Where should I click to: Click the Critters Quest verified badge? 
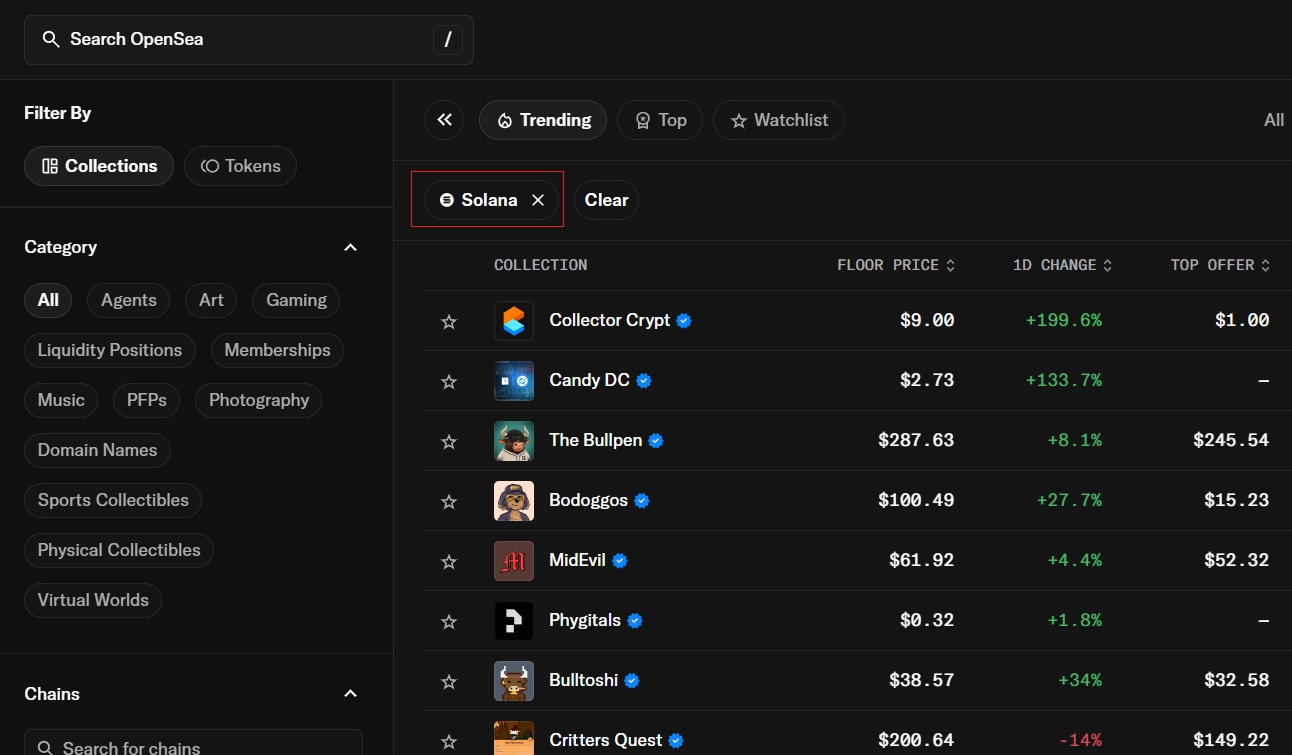676,741
